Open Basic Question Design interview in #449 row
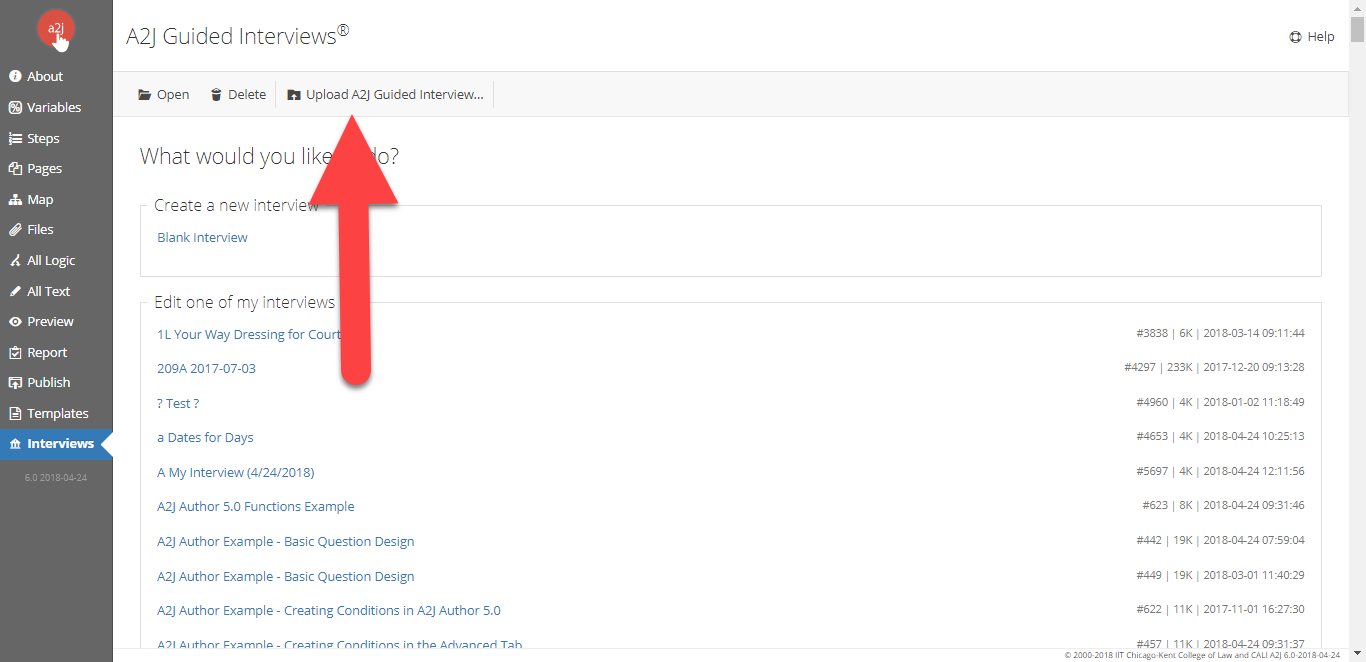1366x662 pixels. [x=286, y=576]
